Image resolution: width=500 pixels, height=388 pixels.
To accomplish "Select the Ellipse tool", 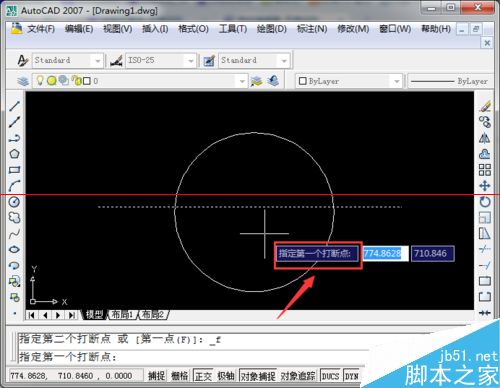I will pos(14,250).
